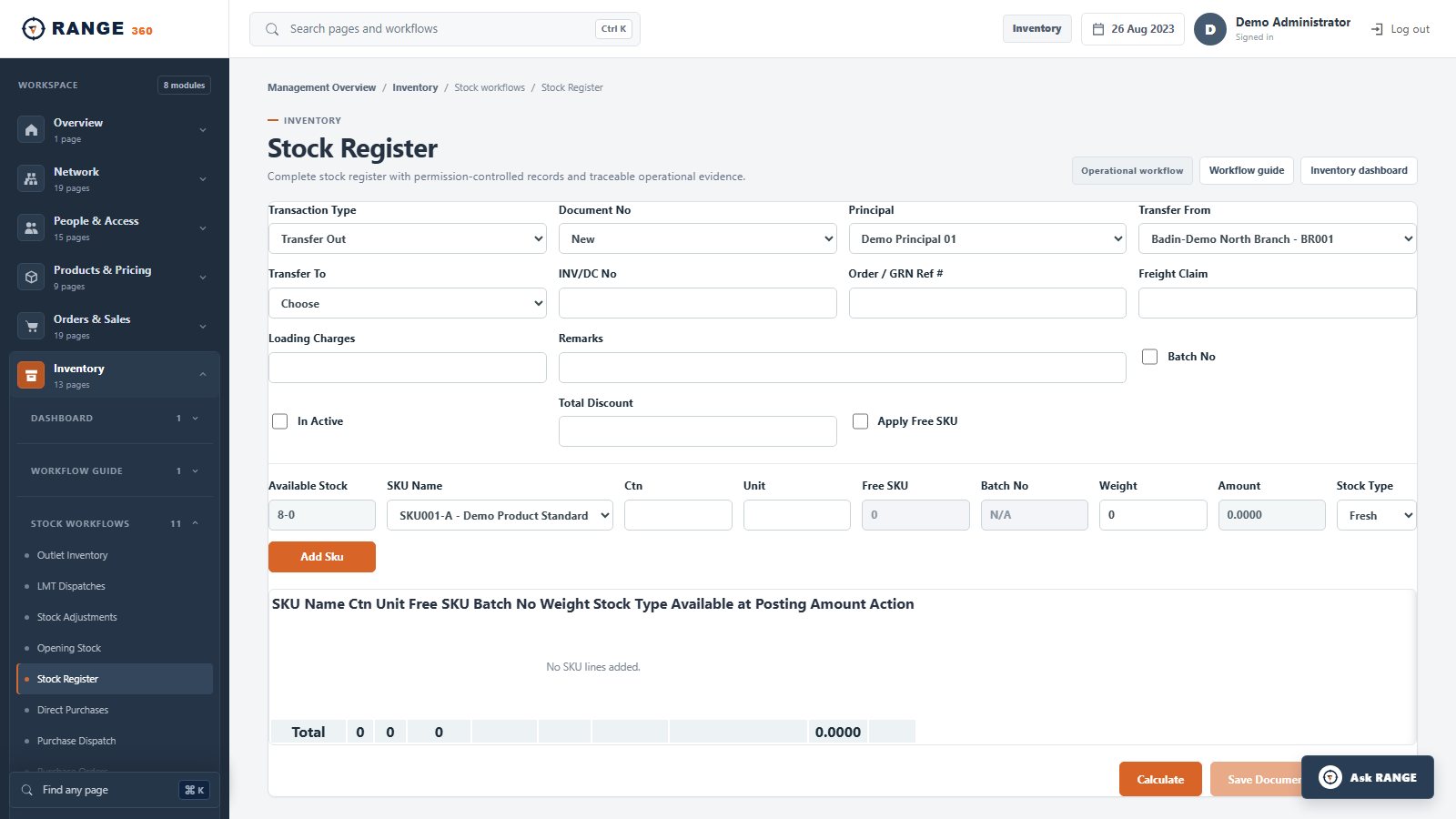Check the Apply Free SKU box
This screenshot has width=1456, height=819.
pyautogui.click(x=860, y=421)
